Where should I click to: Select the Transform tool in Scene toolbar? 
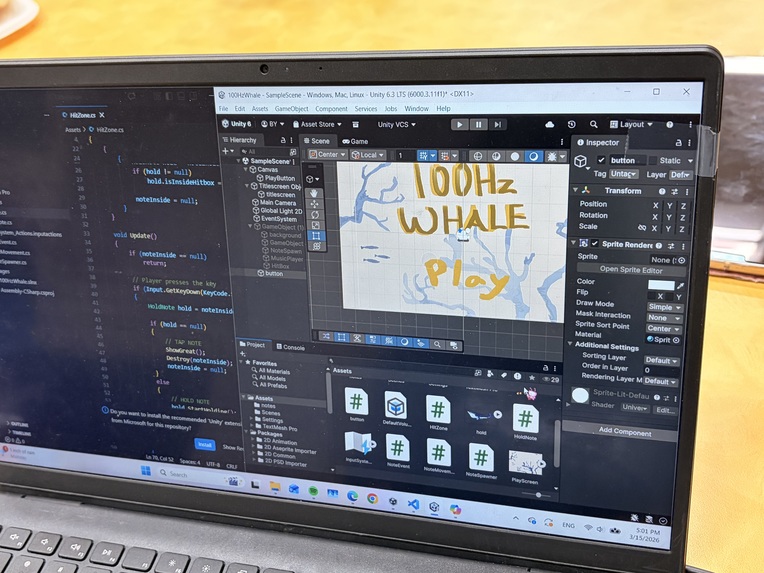click(317, 246)
